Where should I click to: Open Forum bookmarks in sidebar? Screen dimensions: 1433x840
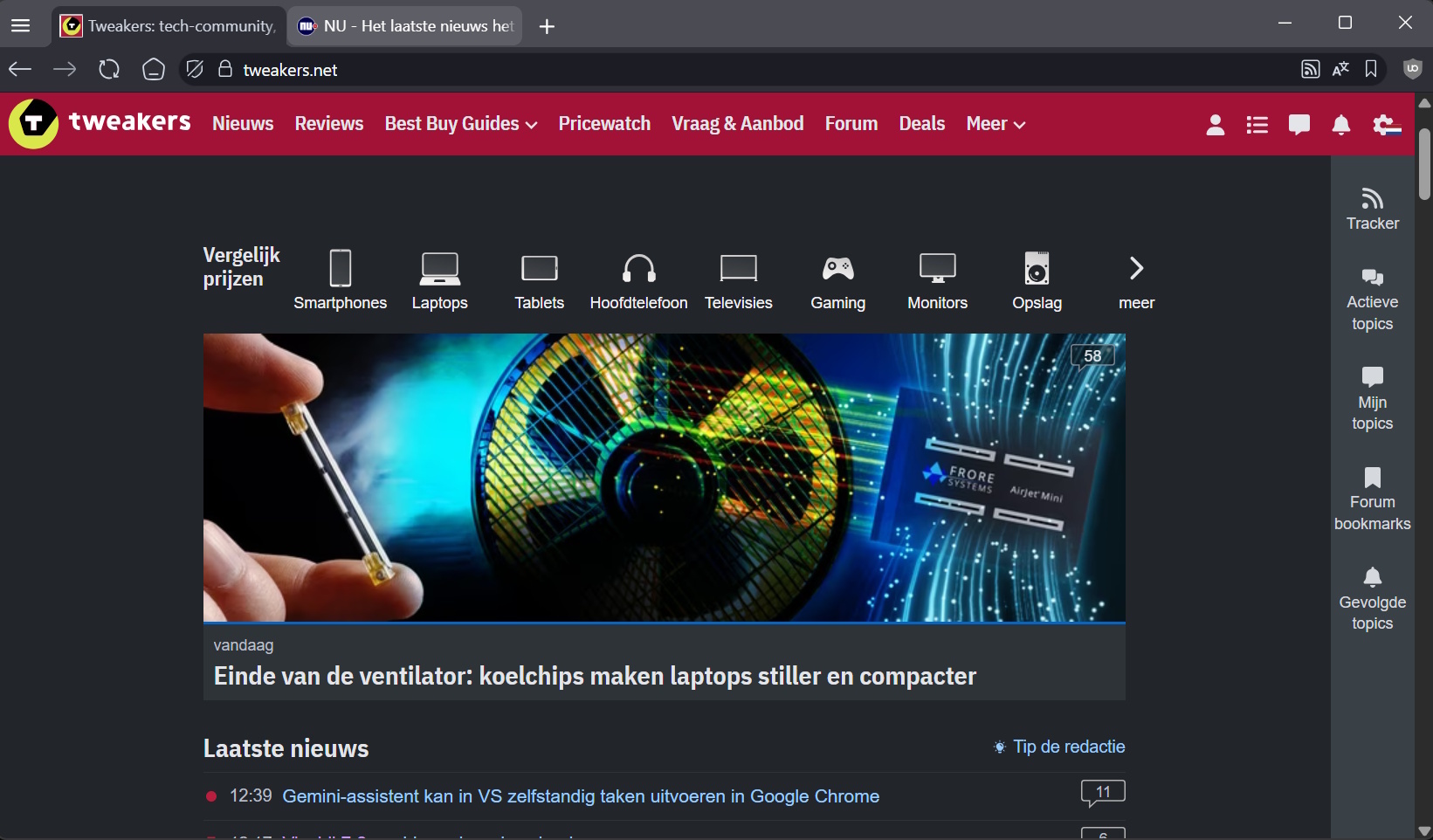[1373, 499]
